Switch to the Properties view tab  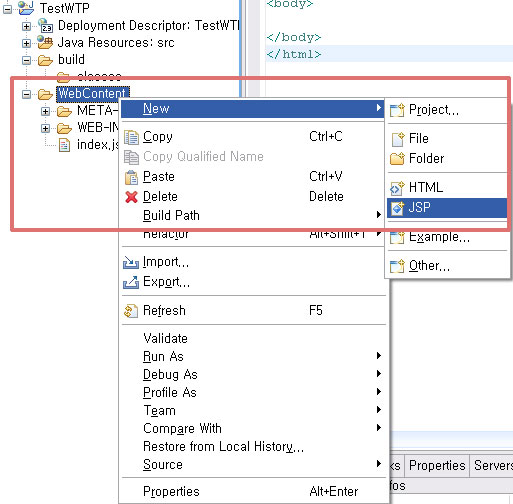click(437, 465)
